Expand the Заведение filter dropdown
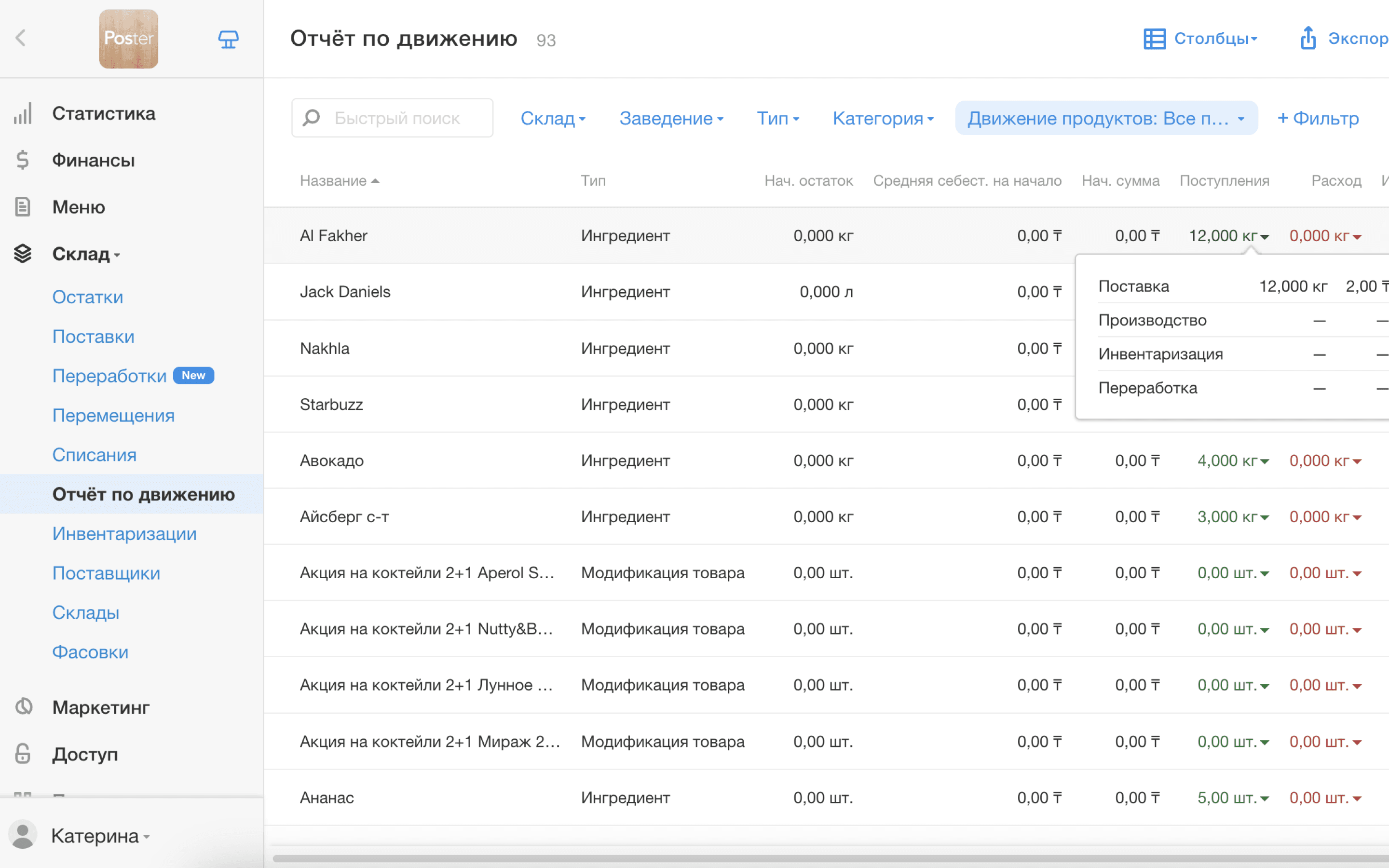 pos(671,118)
